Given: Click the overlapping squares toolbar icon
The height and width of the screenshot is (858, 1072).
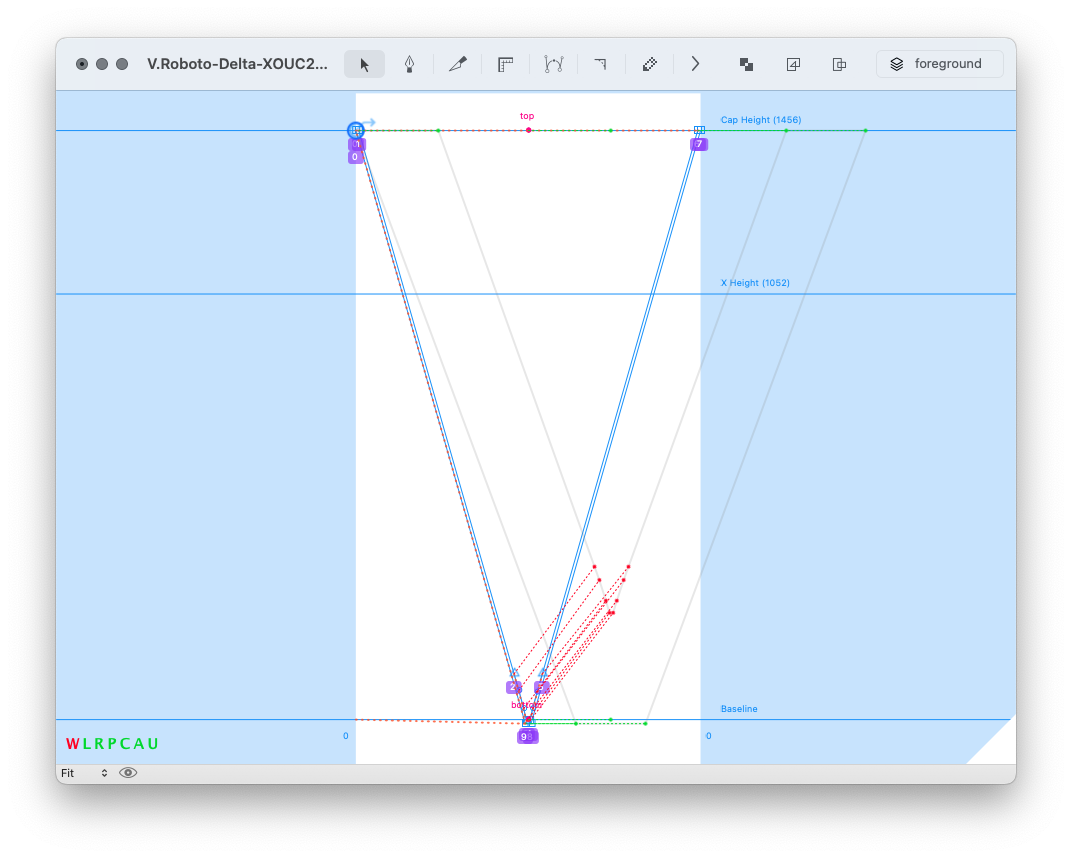Looking at the screenshot, I should click(x=746, y=64).
